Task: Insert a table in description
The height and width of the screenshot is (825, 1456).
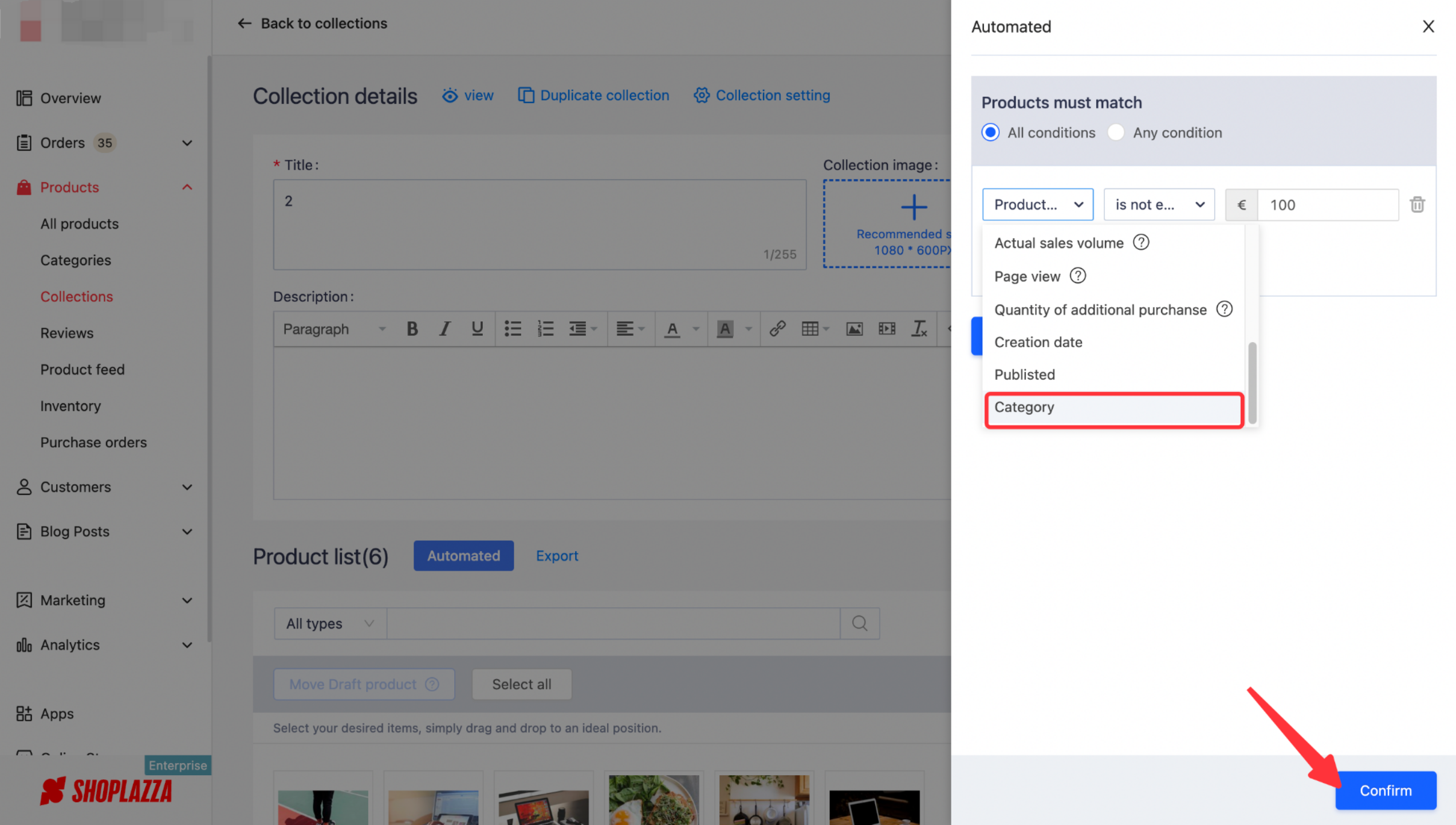Action: [x=815, y=329]
